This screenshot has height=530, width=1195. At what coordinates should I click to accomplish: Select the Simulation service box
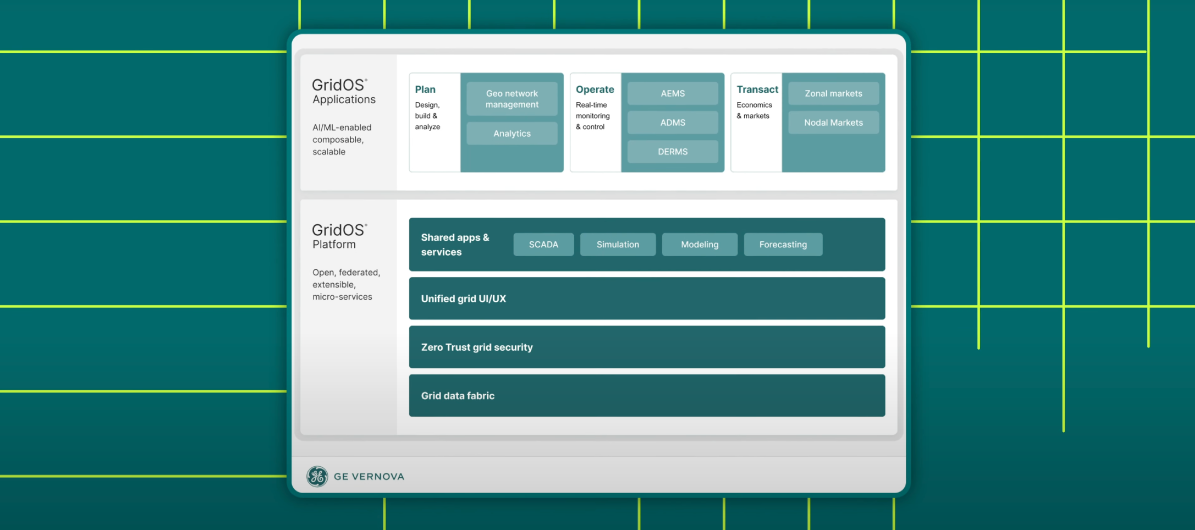coord(617,245)
